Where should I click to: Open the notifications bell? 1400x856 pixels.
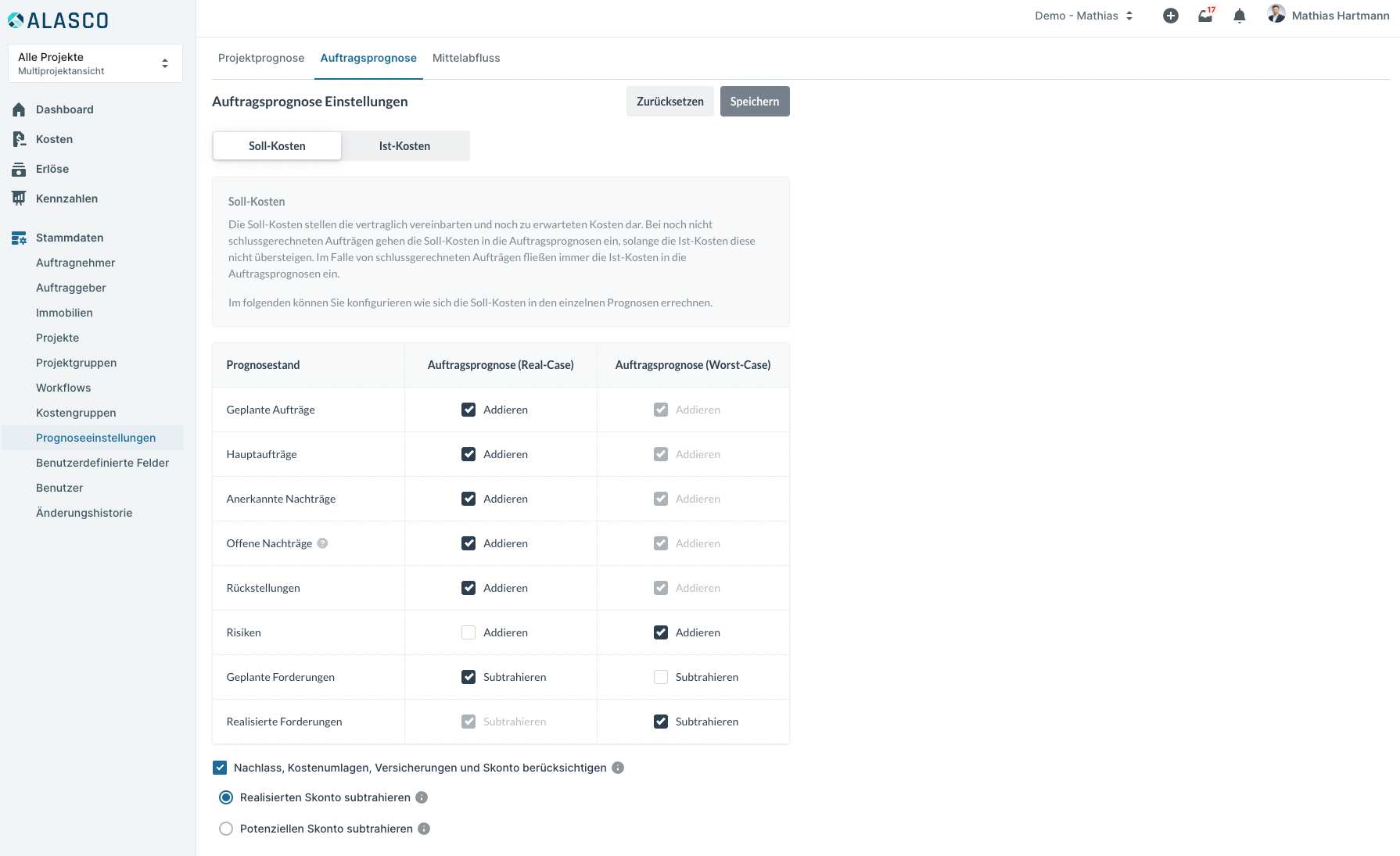coord(1240,16)
